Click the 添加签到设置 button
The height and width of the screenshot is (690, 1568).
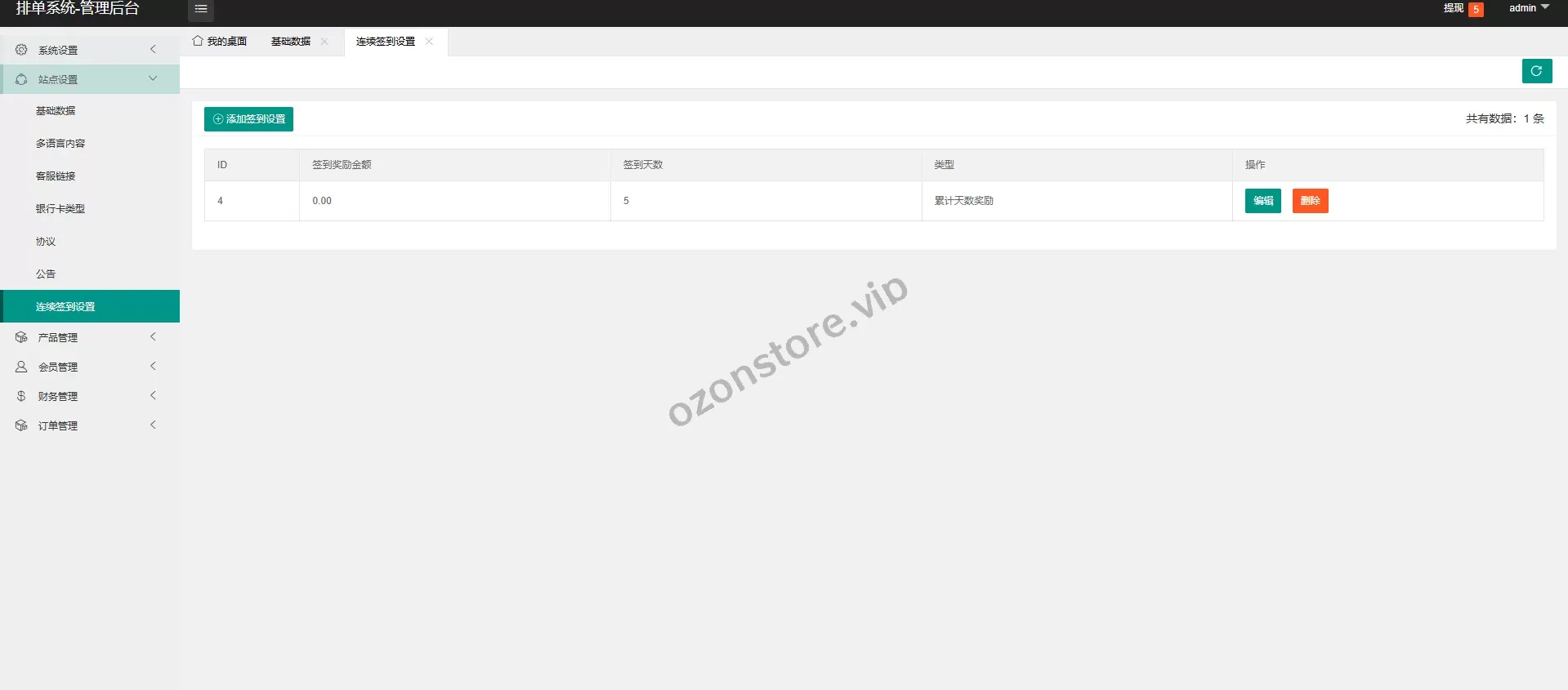248,119
